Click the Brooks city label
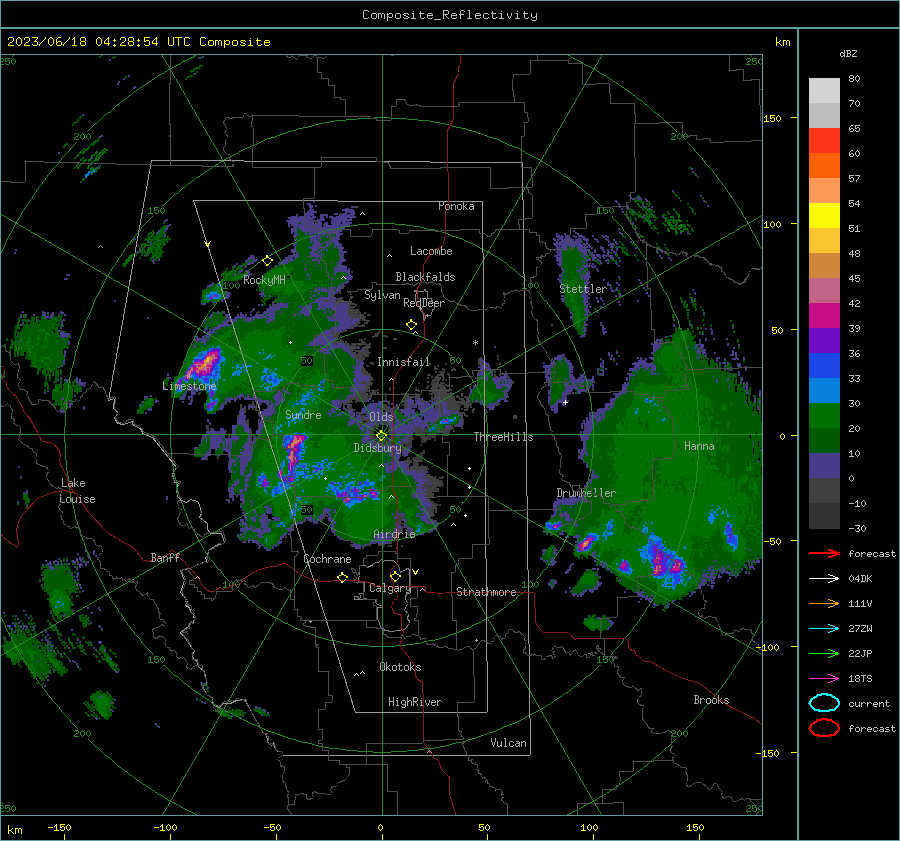The height and width of the screenshot is (841, 900). [x=711, y=700]
